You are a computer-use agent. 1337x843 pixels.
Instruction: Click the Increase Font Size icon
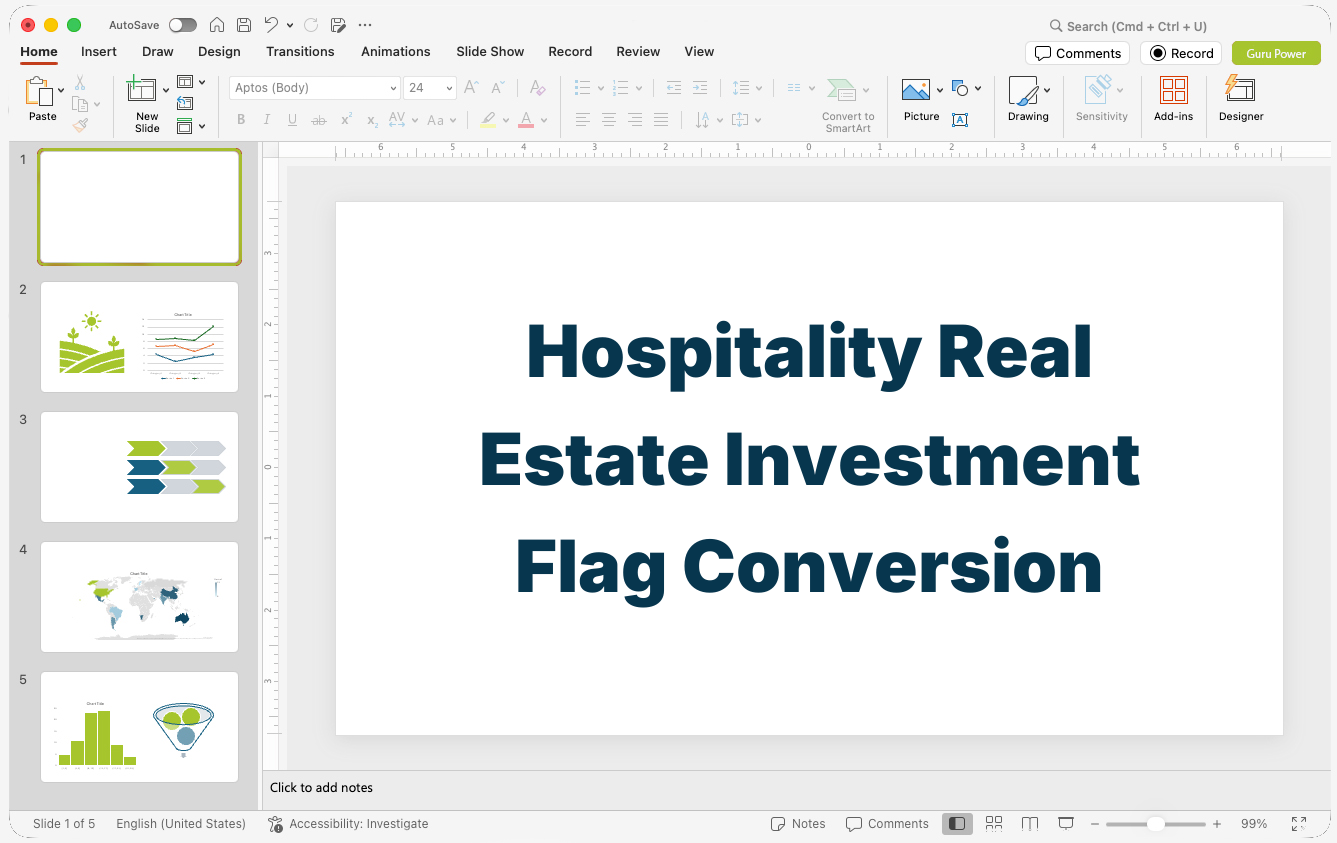pyautogui.click(x=472, y=88)
